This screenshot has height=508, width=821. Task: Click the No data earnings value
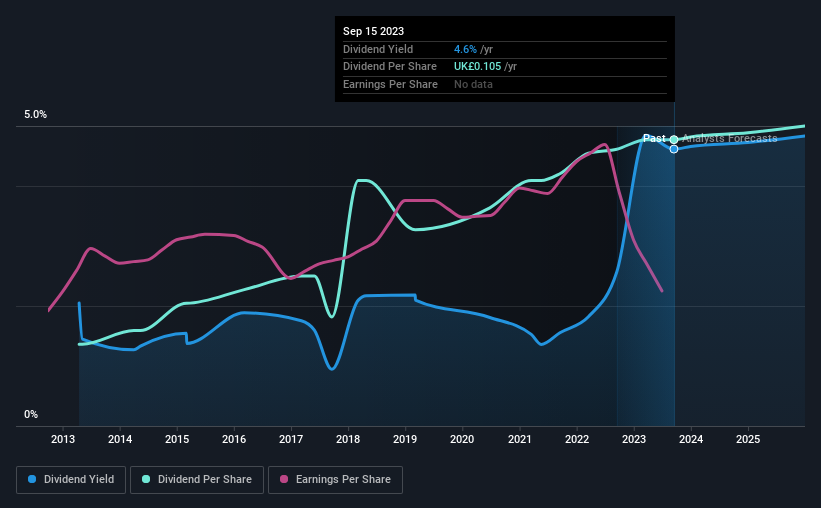coord(473,84)
